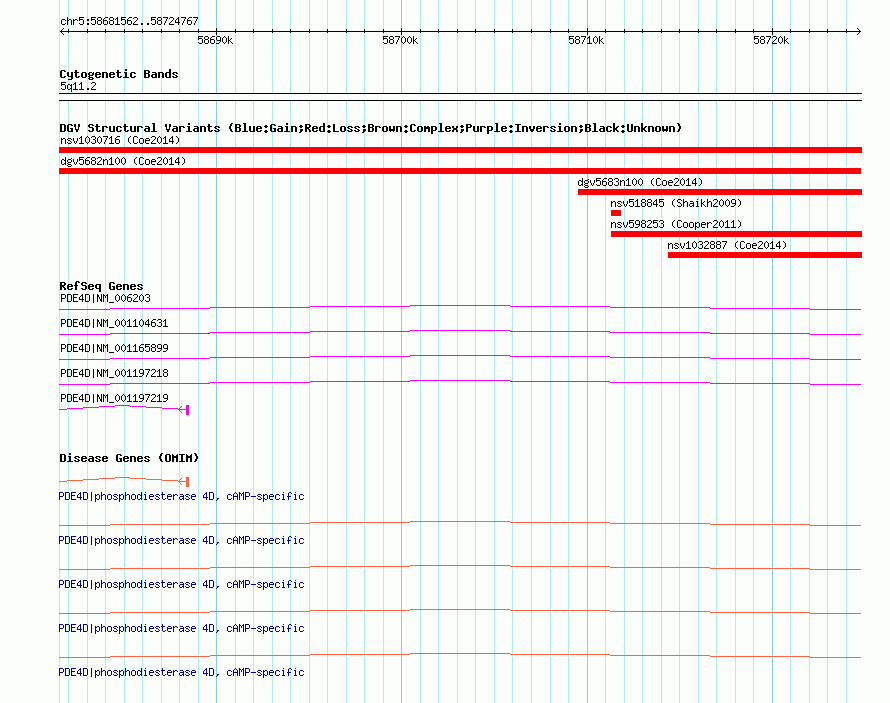Select the red loss bar for dgv5682n100
The width and height of the screenshot is (890, 703).
(460, 171)
